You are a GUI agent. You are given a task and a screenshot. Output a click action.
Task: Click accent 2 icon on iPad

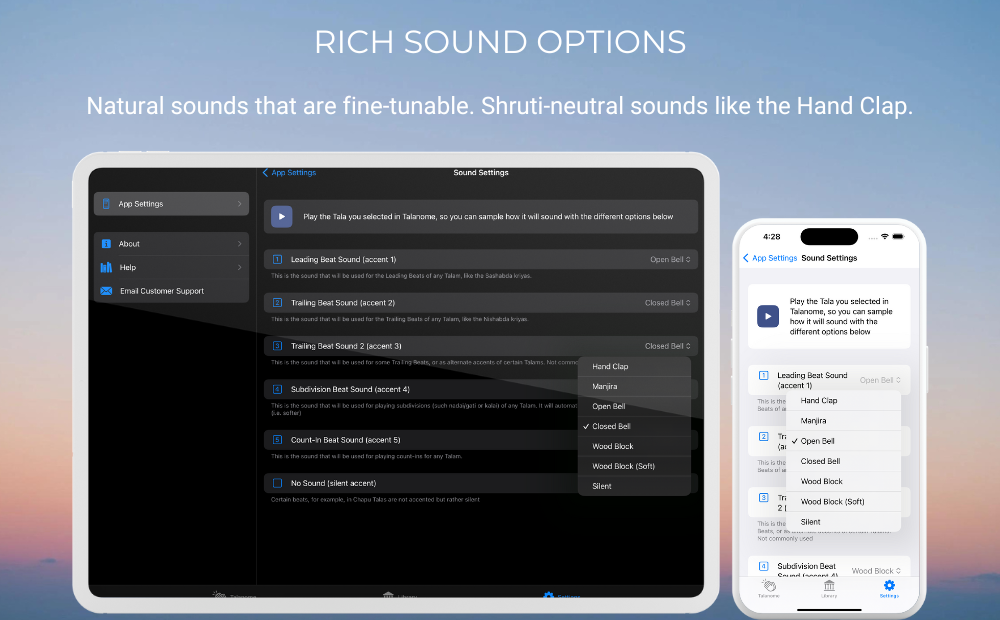coord(277,303)
